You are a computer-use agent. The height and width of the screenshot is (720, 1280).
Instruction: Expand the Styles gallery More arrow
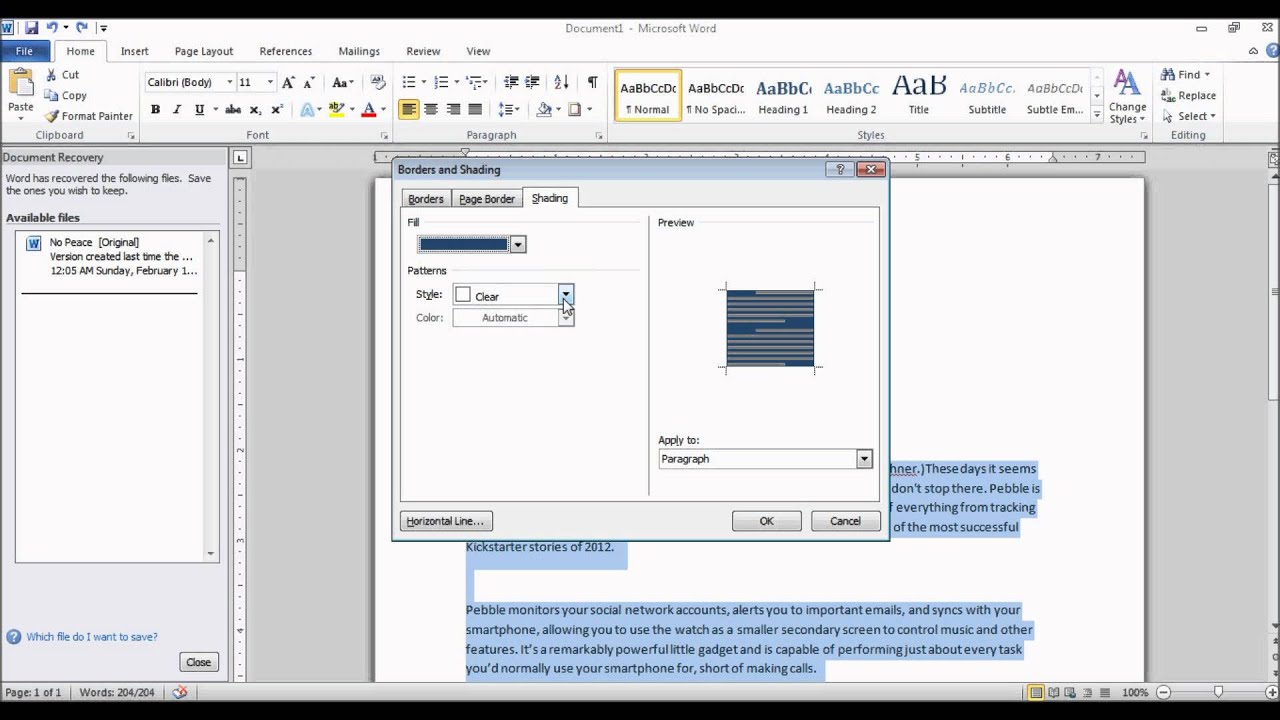click(x=1097, y=116)
